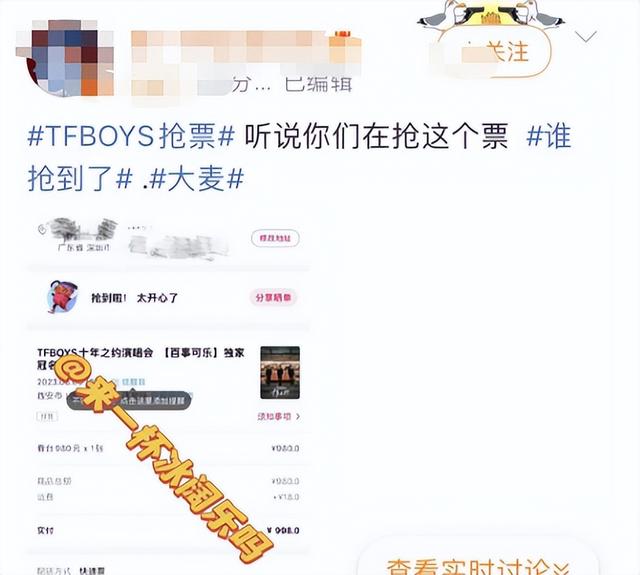Expand 查看实时讨论 live discussion

478,565
